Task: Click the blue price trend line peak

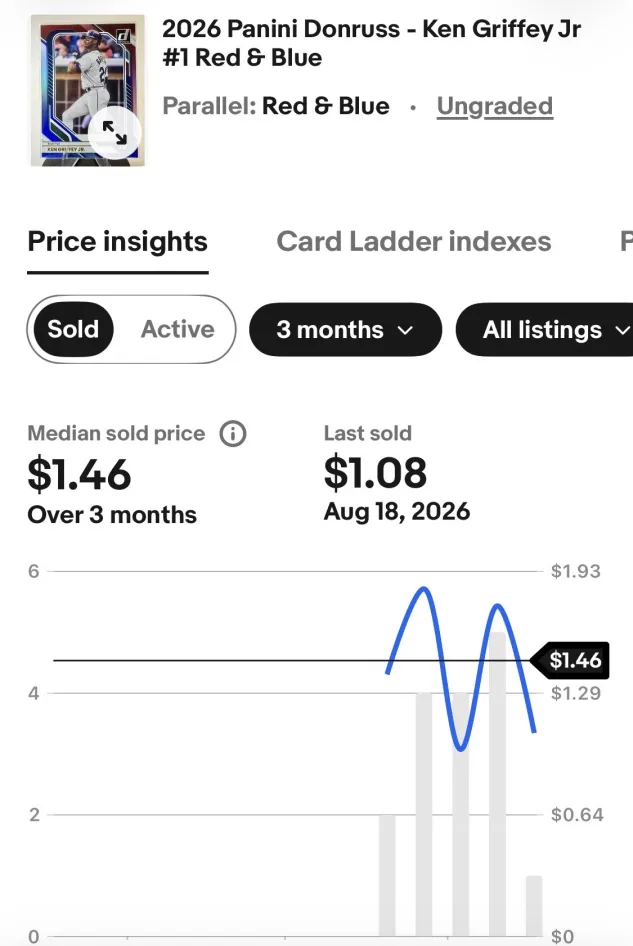Action: [424, 588]
